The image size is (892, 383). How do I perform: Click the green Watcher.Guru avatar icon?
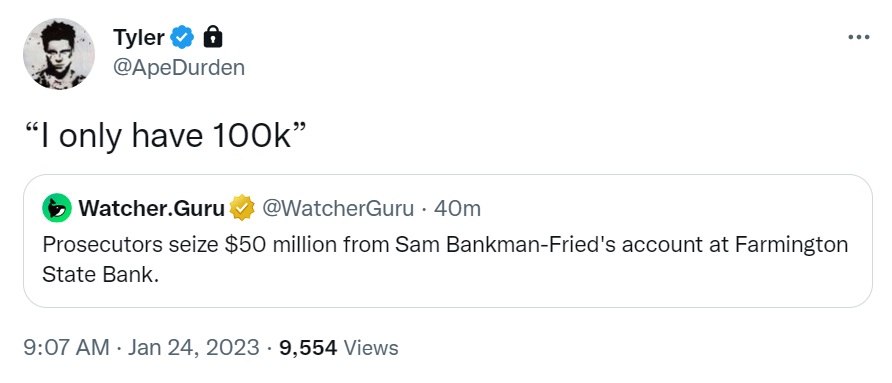coord(57,209)
